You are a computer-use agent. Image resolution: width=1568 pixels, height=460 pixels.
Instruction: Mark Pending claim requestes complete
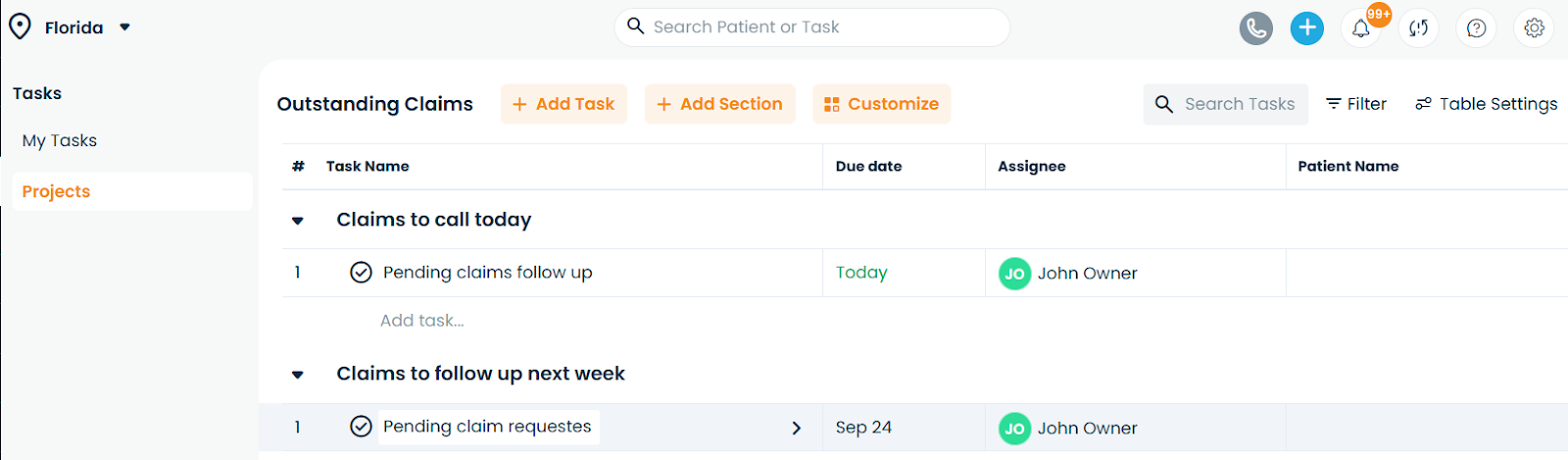pyautogui.click(x=361, y=427)
